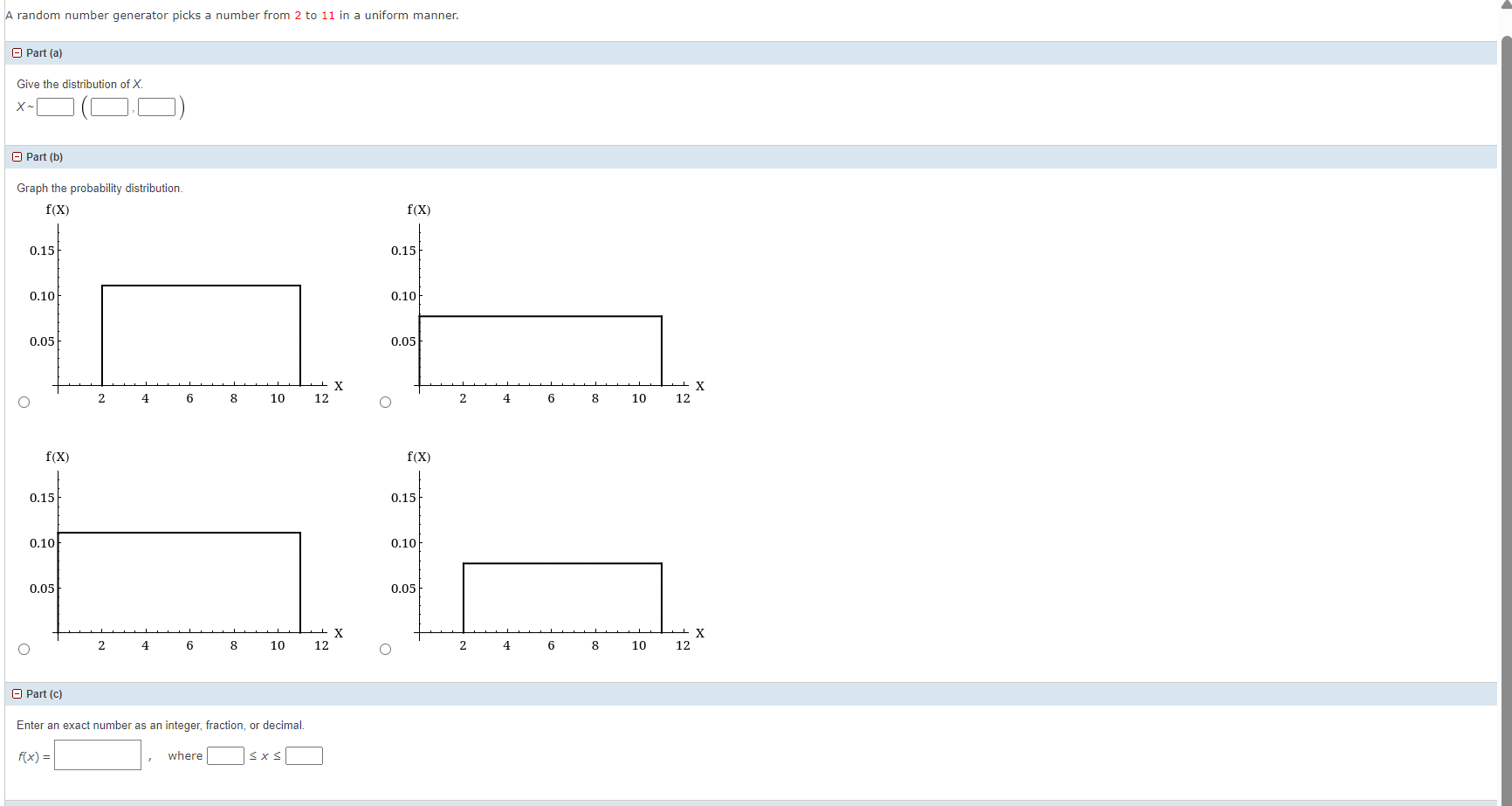Click the lower bound field before ≤ x
Image resolution: width=1512 pixels, height=806 pixels.
(x=225, y=755)
